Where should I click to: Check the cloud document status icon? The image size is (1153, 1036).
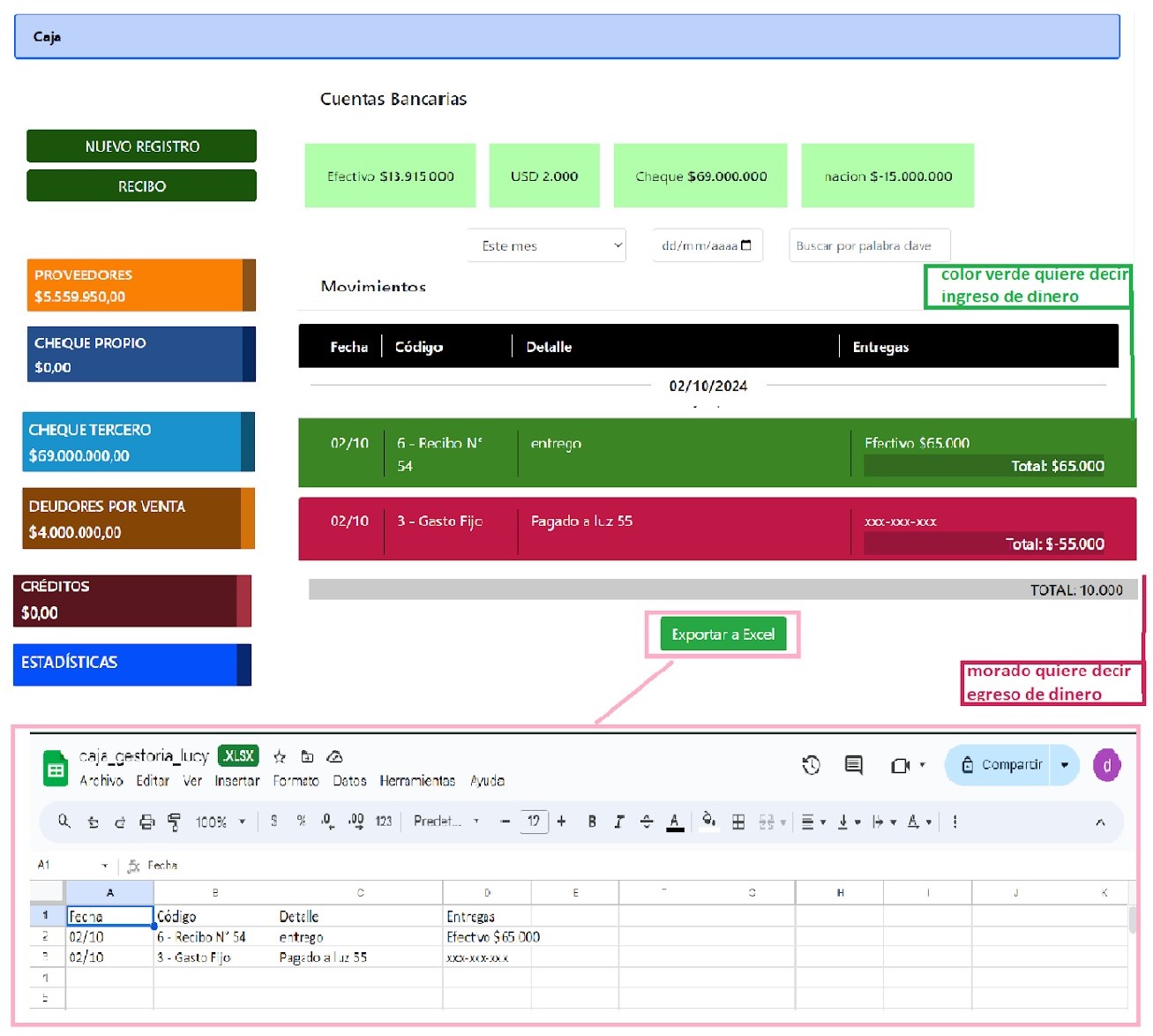[334, 756]
